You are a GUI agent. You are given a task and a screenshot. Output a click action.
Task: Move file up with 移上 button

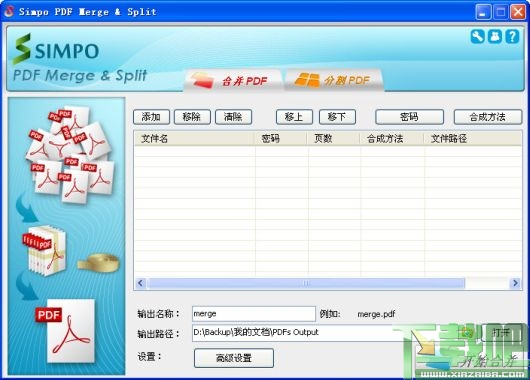(294, 117)
